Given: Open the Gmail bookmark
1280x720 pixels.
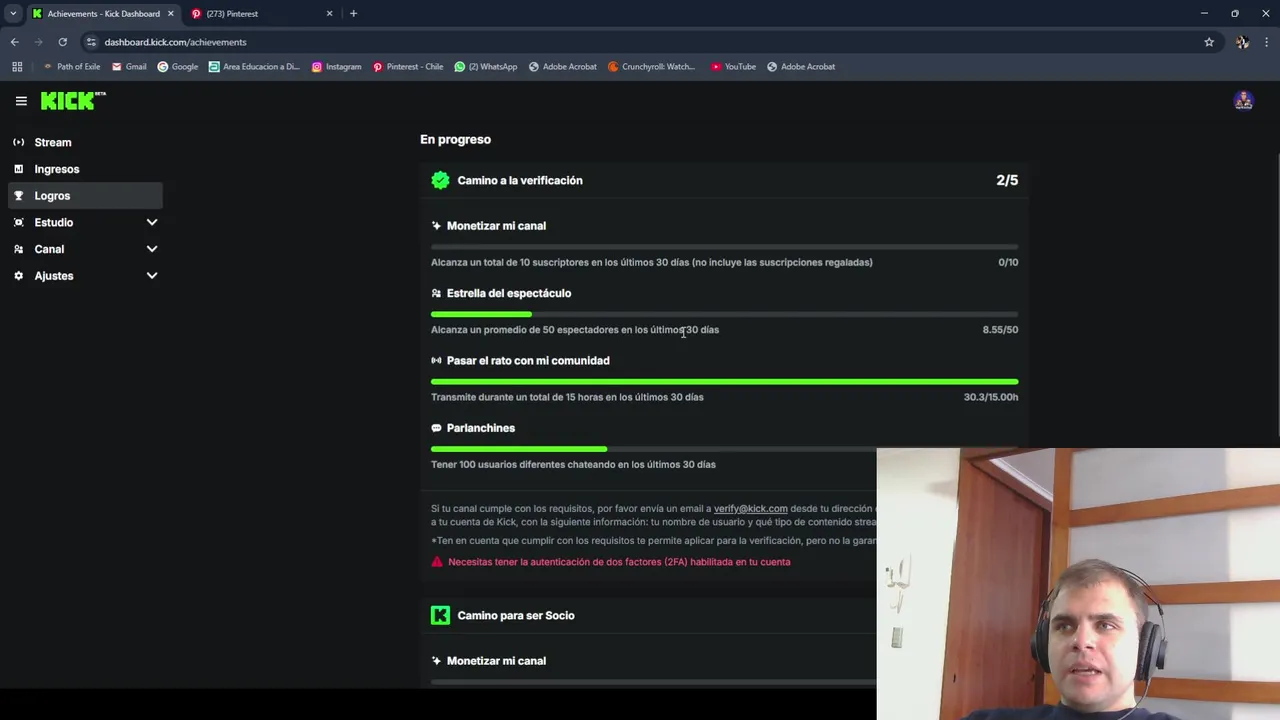Looking at the screenshot, I should pos(129,67).
